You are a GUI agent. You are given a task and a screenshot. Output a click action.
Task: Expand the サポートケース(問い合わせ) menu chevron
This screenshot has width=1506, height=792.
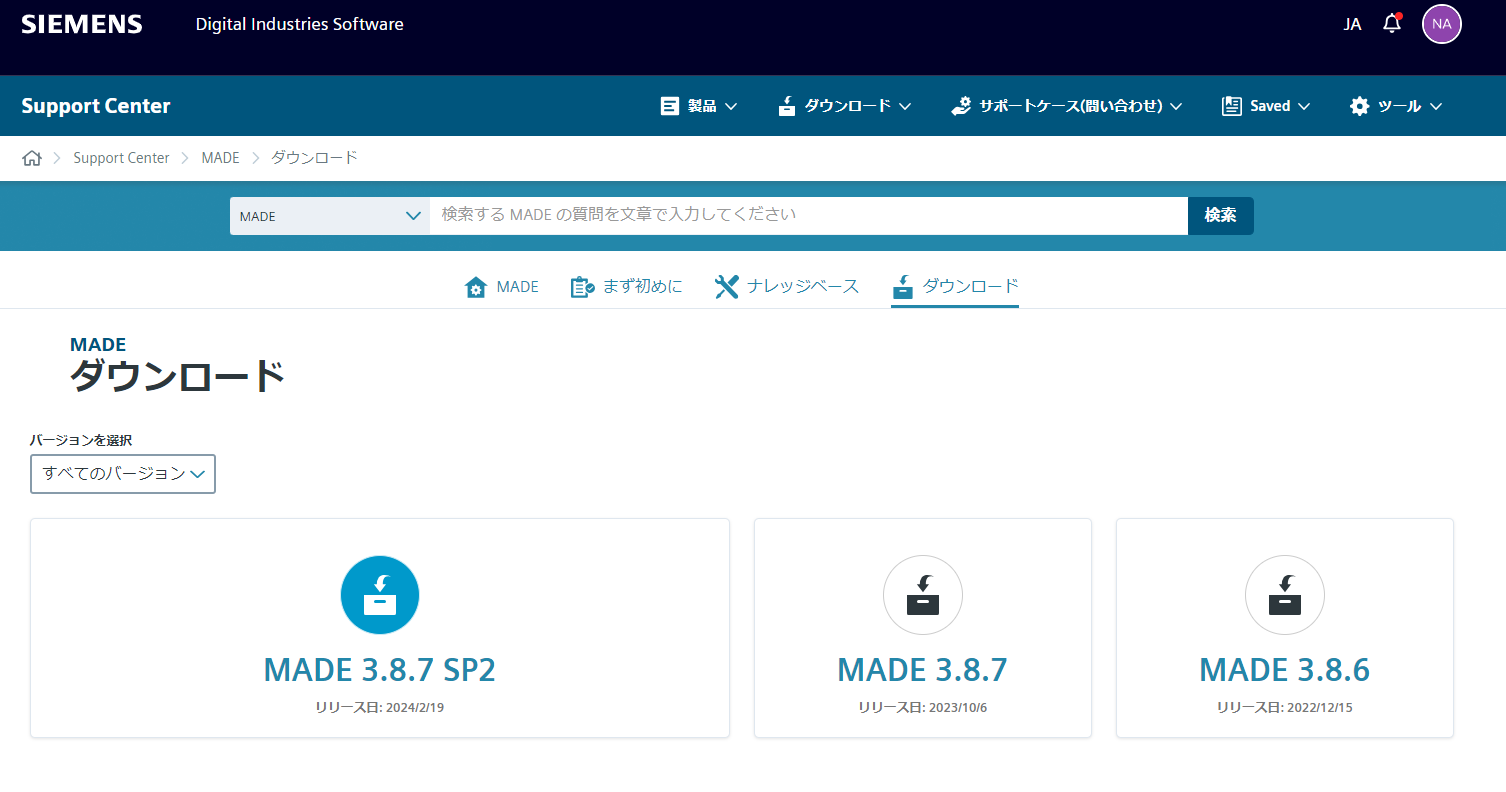click(1176, 106)
